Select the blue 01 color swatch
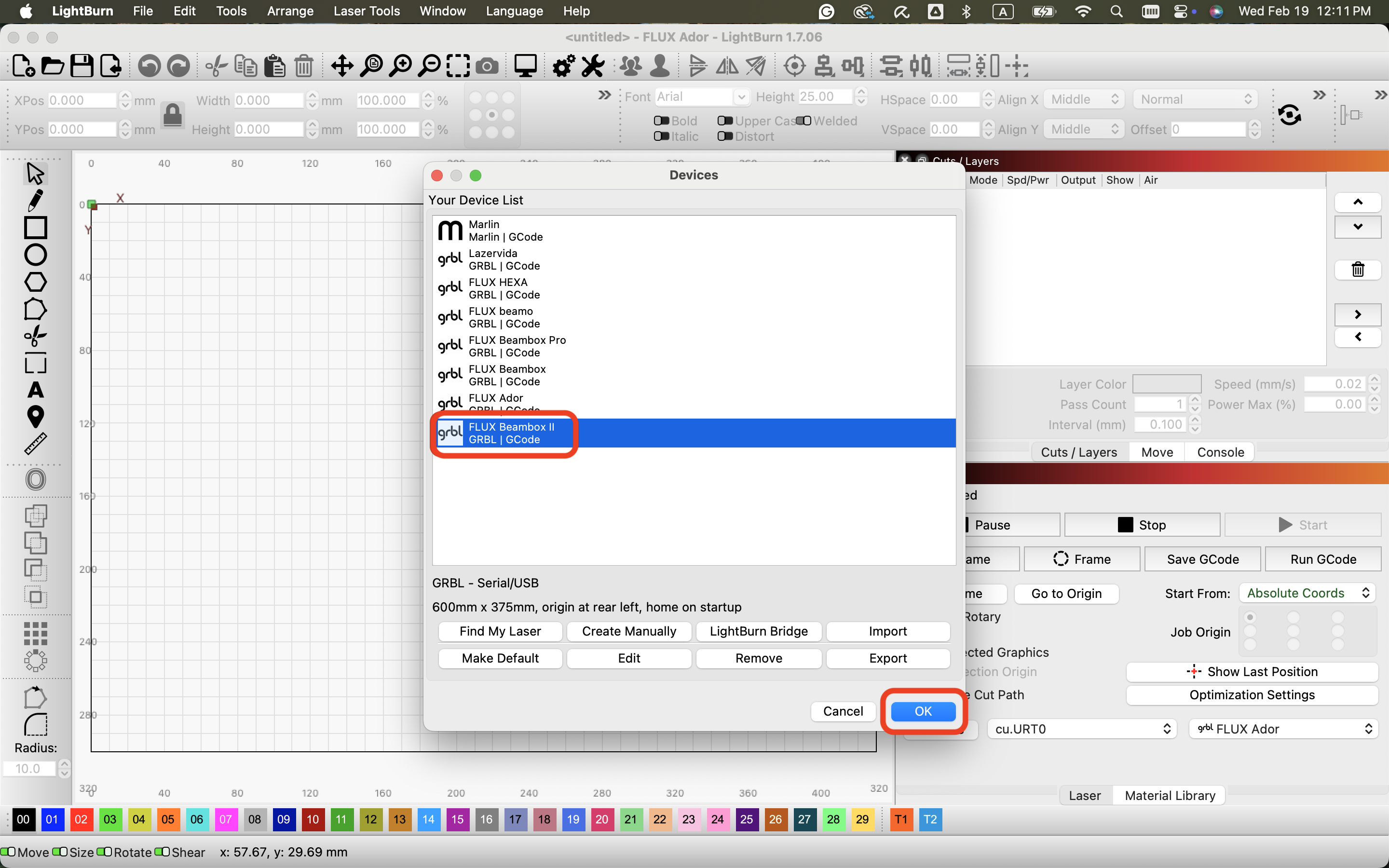Screen dimensions: 1389x868 (52, 819)
